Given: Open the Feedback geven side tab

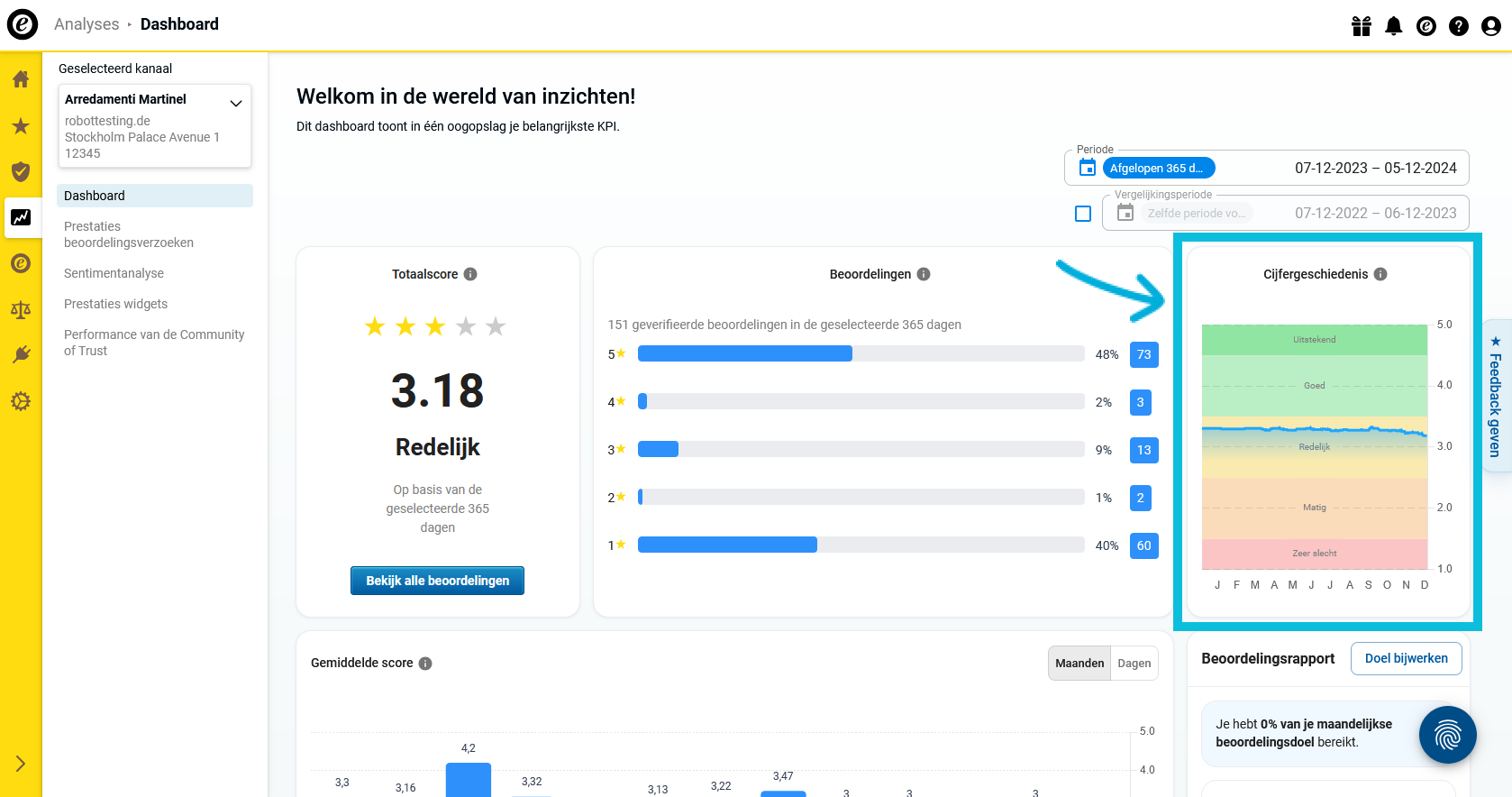Looking at the screenshot, I should click(x=1496, y=396).
